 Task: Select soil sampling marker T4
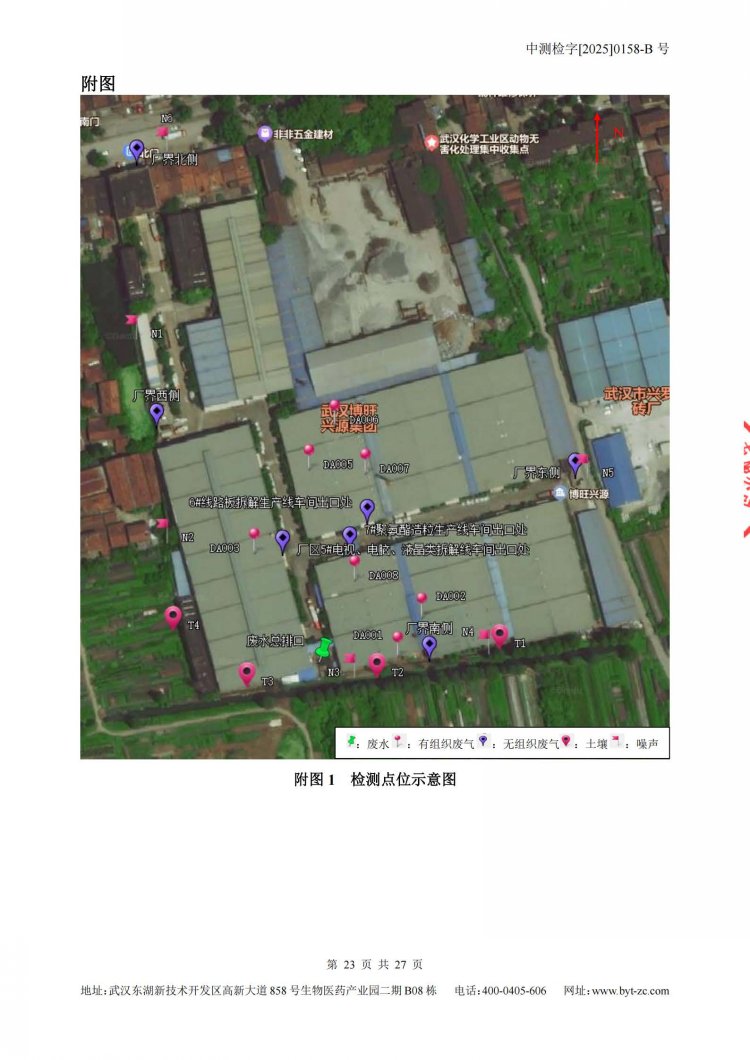(174, 616)
